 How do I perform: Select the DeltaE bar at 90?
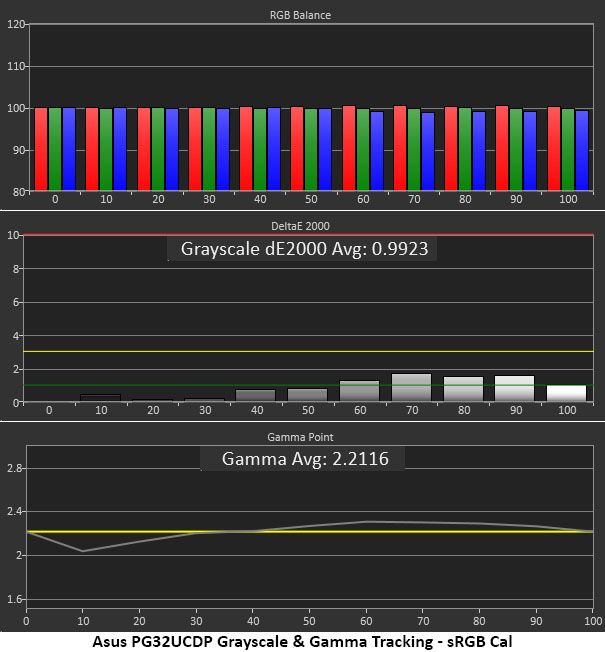click(514, 389)
